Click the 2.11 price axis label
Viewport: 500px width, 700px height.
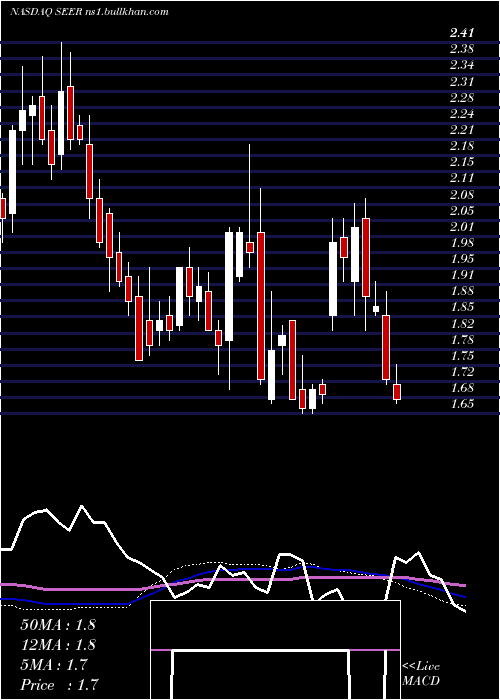(x=462, y=178)
